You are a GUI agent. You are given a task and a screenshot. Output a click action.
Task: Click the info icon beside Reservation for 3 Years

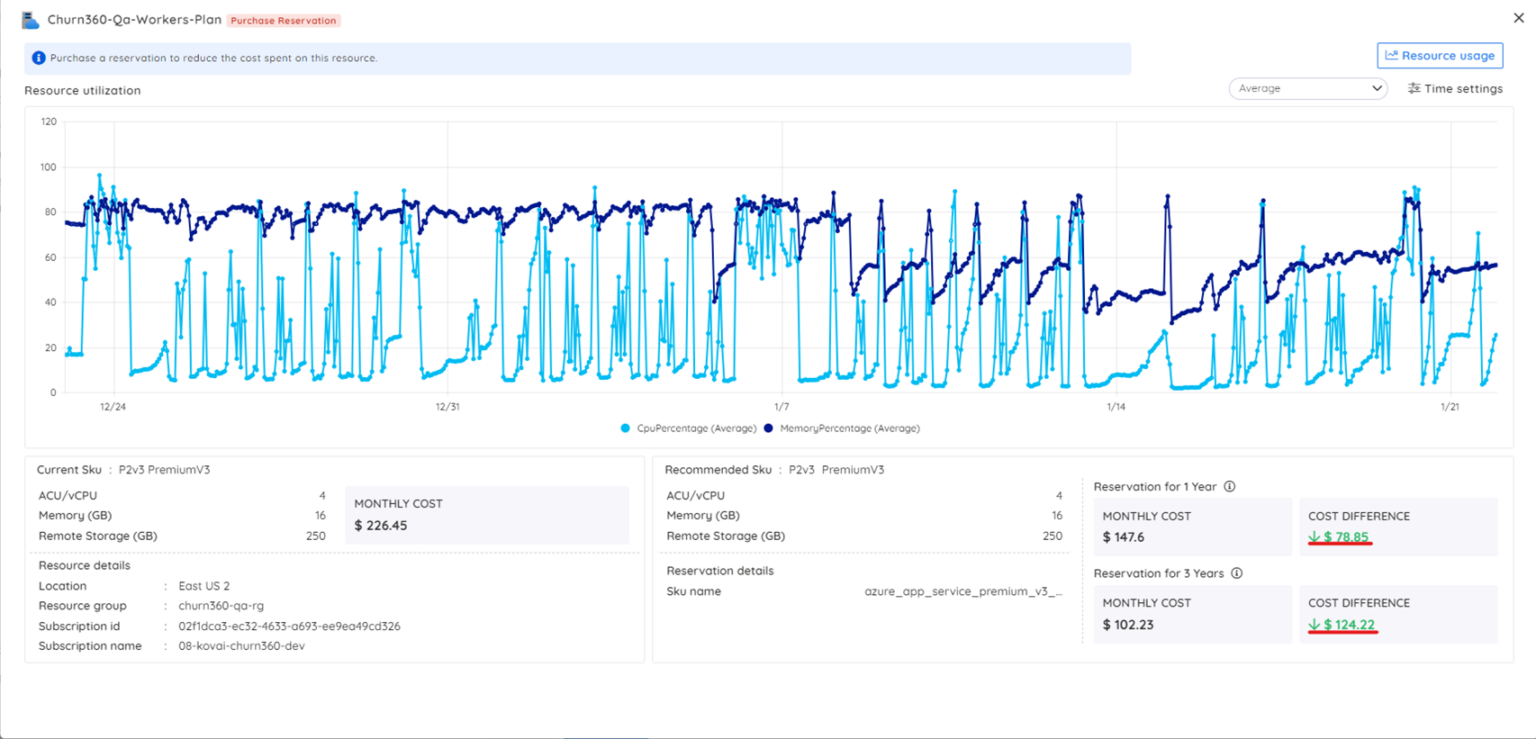click(x=1238, y=573)
